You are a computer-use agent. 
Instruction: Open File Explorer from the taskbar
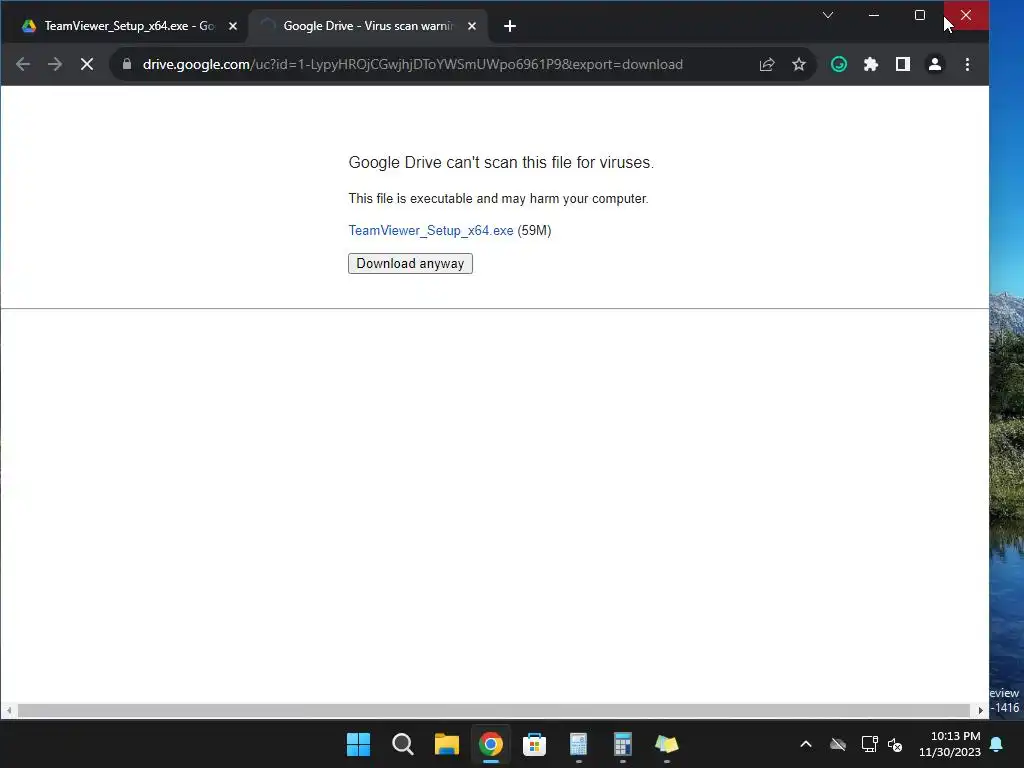coord(447,744)
